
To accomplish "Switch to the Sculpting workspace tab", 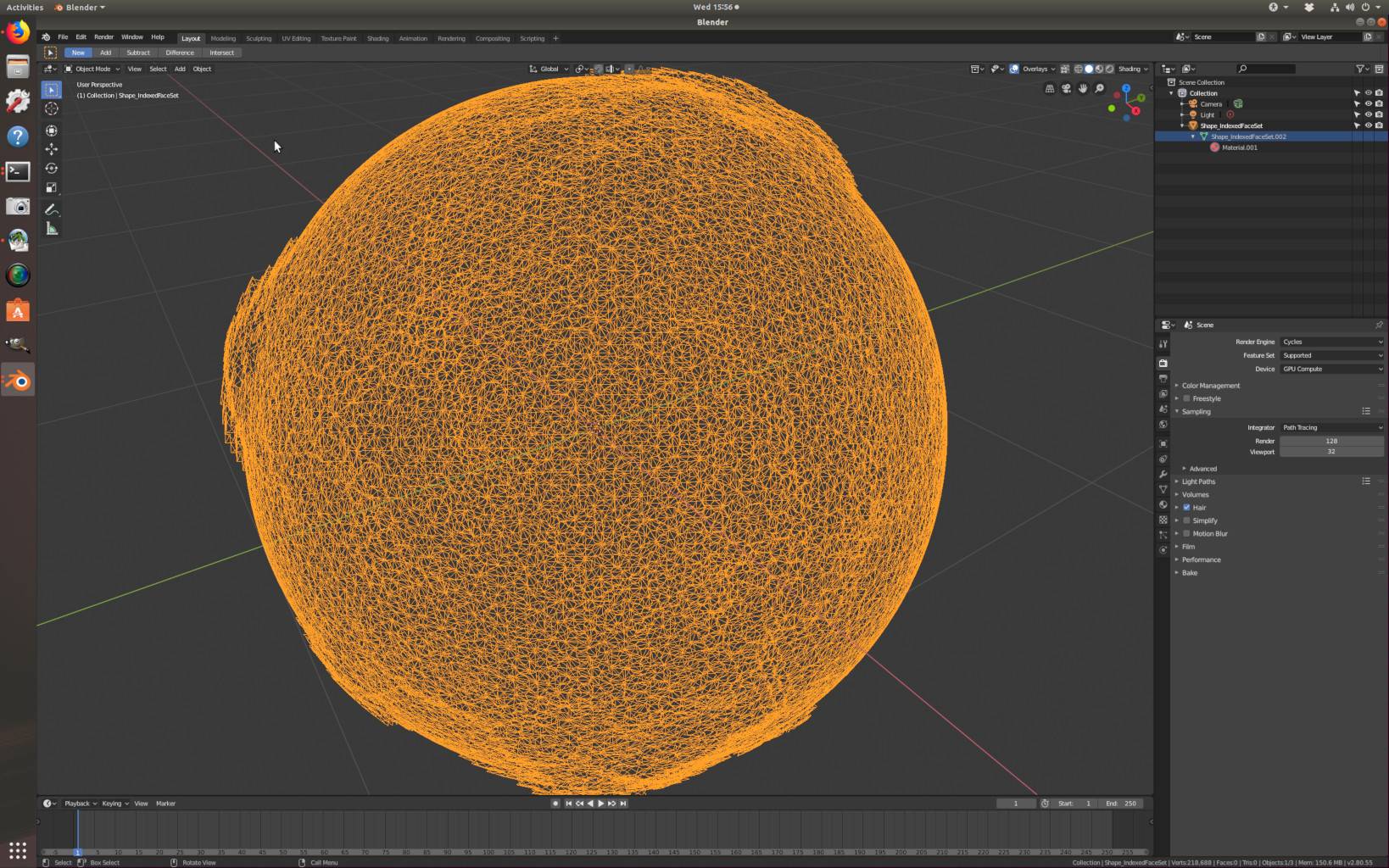I will tap(259, 38).
